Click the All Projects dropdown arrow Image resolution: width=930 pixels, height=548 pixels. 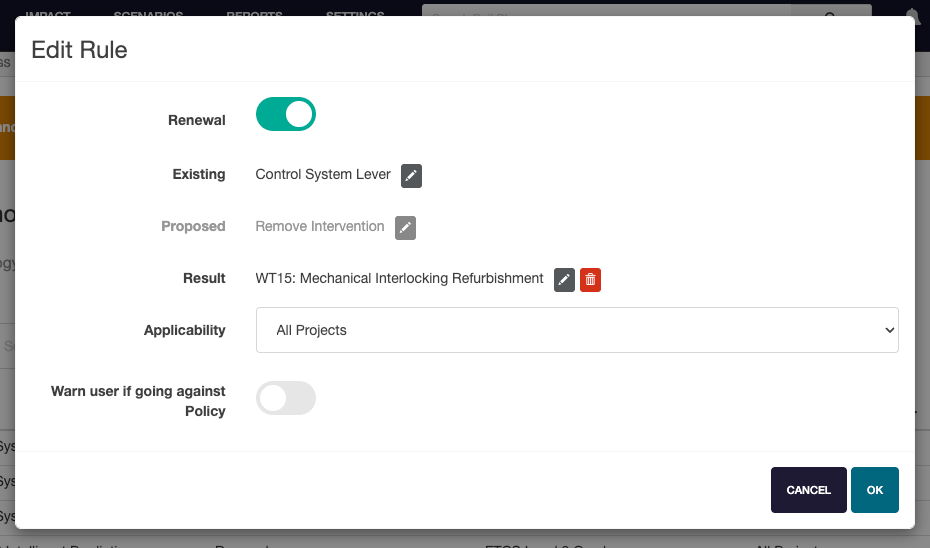click(x=889, y=330)
